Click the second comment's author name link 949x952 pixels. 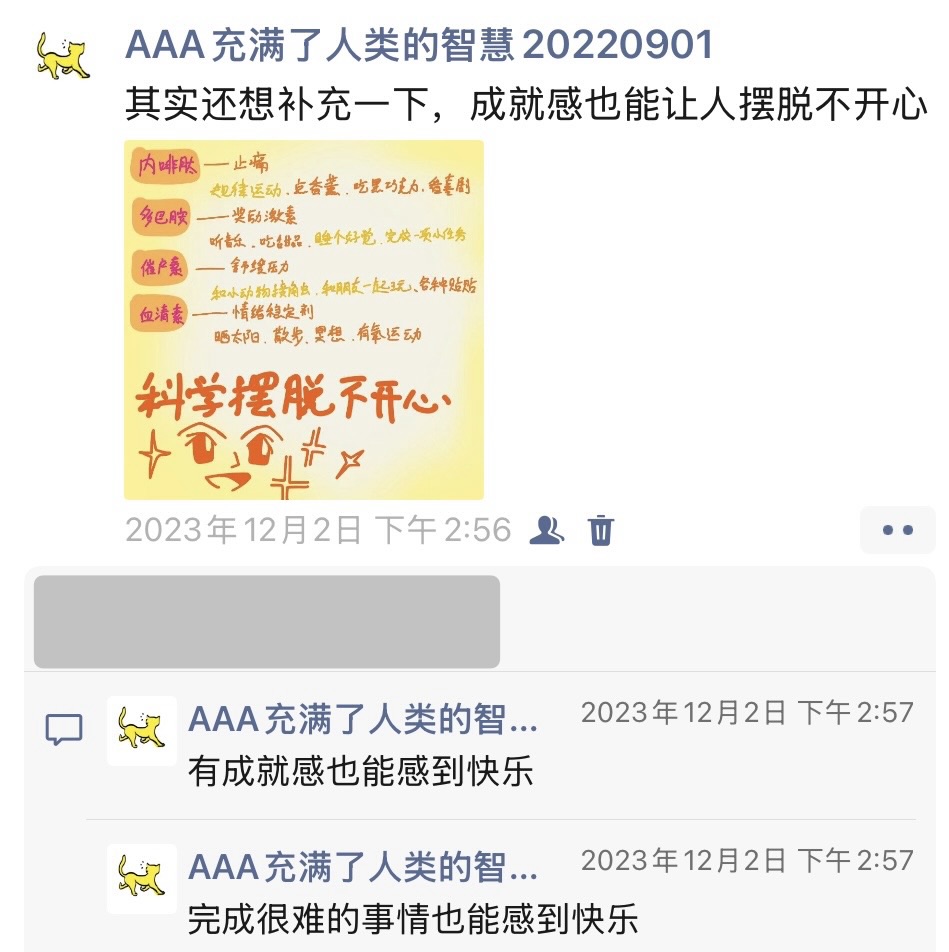pyautogui.click(x=362, y=867)
